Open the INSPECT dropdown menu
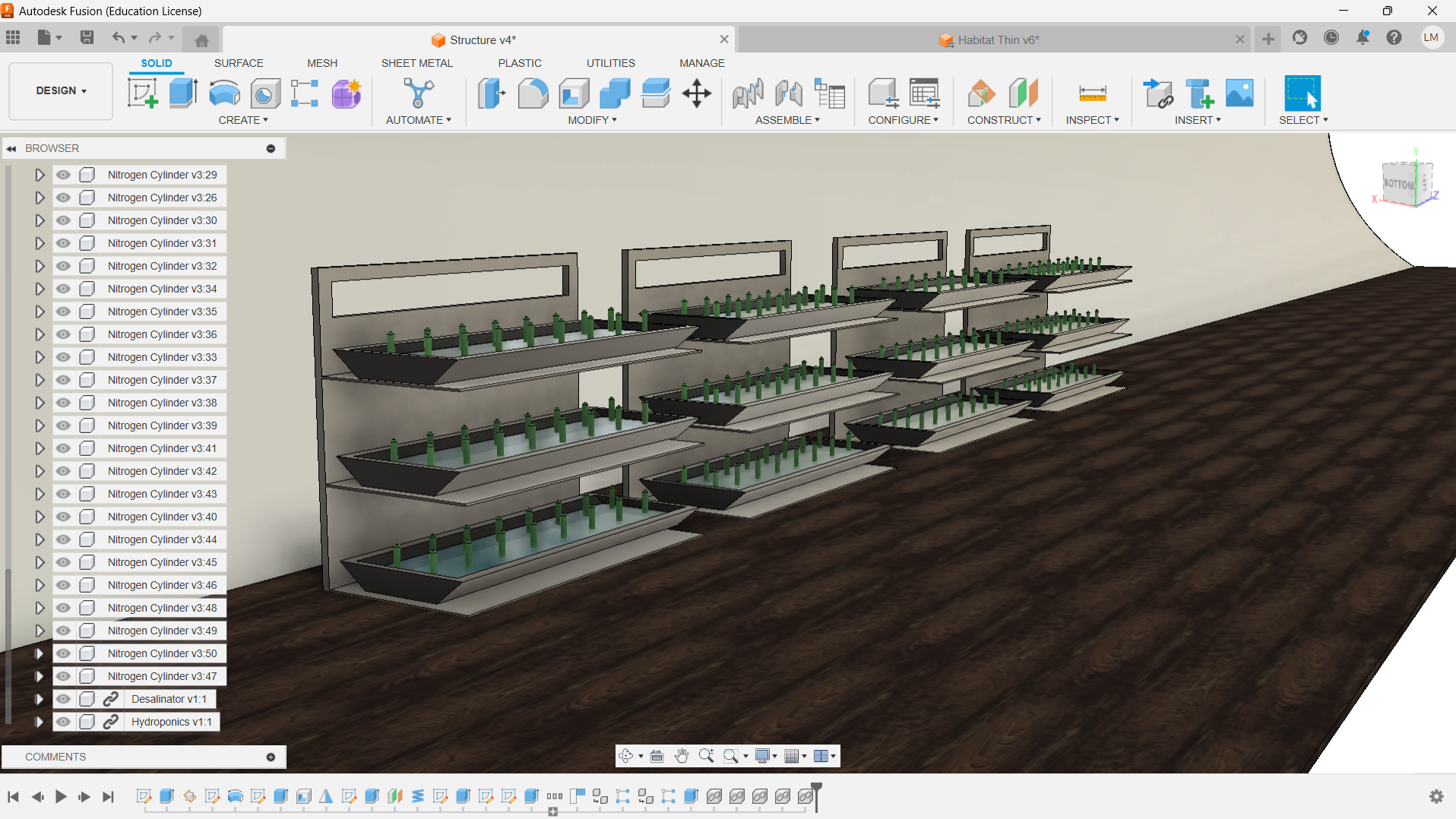 (1092, 120)
